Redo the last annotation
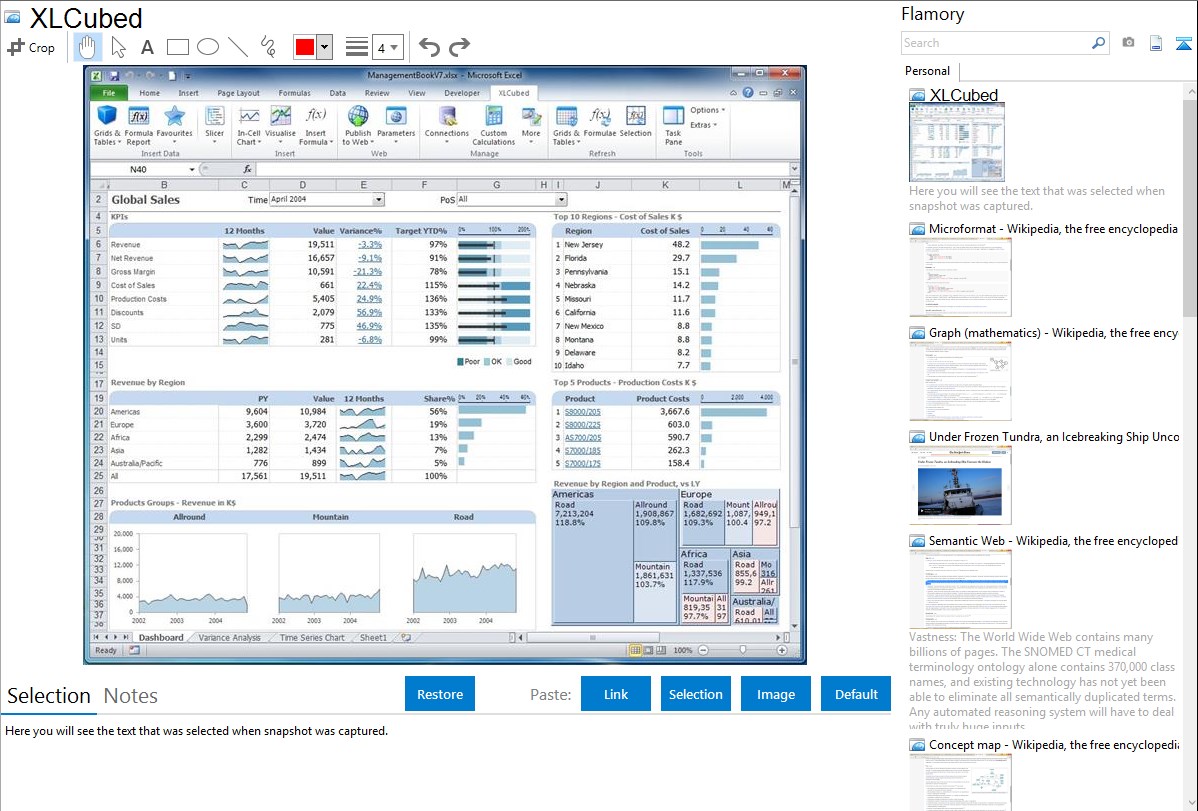The image size is (1198, 811). tap(459, 47)
